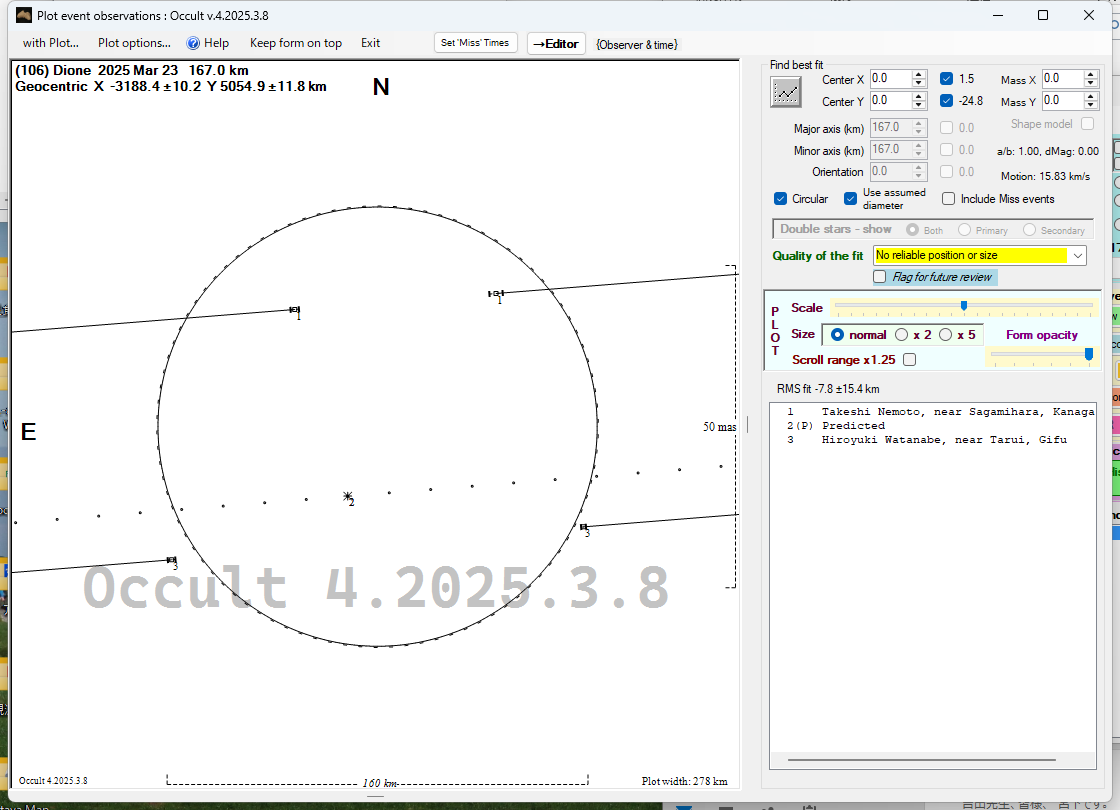Click the Center X value field
The width and height of the screenshot is (1120, 810).
click(889, 79)
